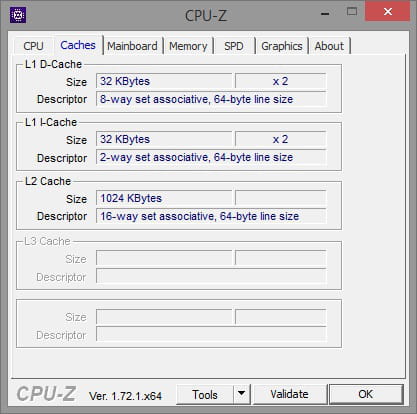Close the CPU-Z window
417x414 pixels.
[x=388, y=11]
